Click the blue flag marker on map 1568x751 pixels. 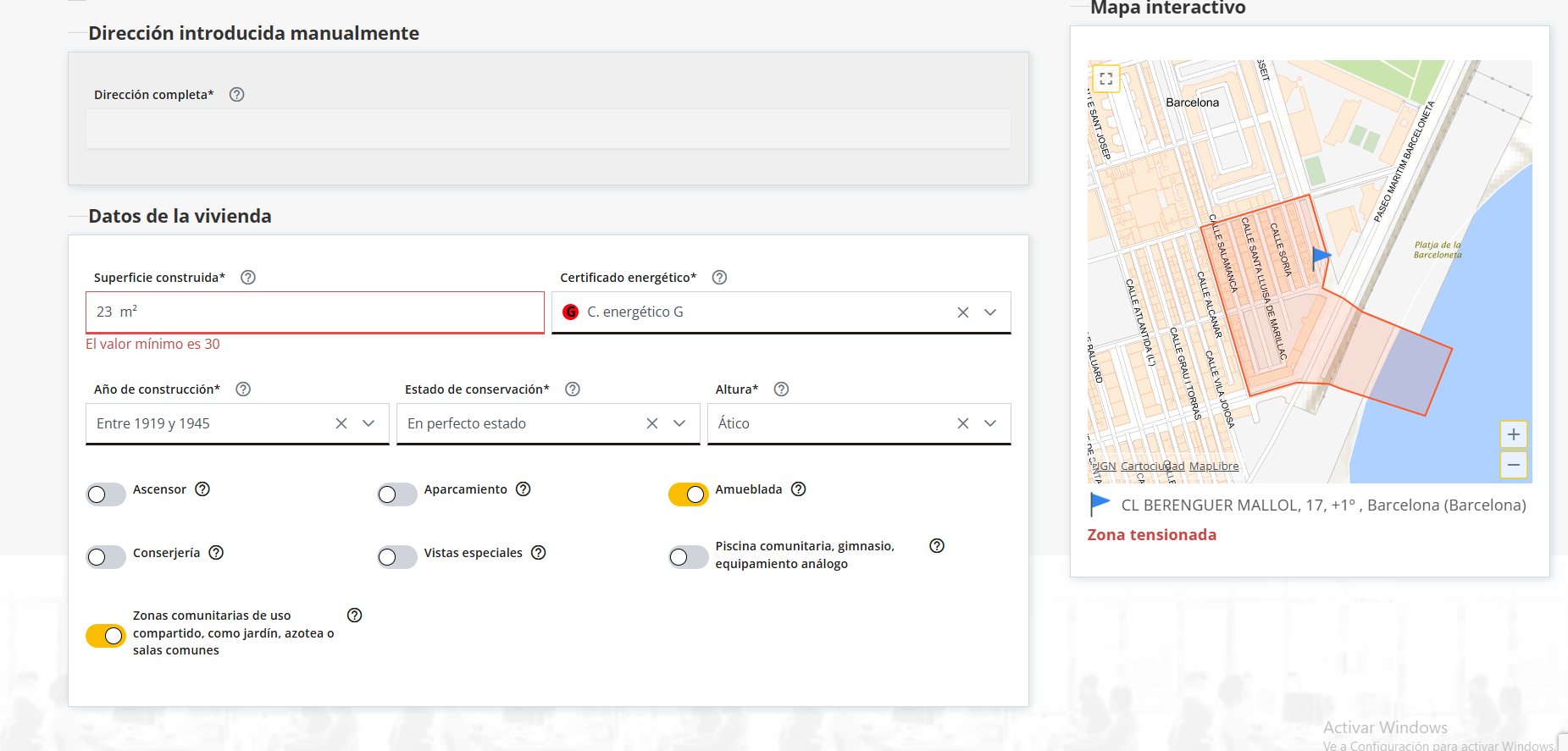pos(1320,256)
